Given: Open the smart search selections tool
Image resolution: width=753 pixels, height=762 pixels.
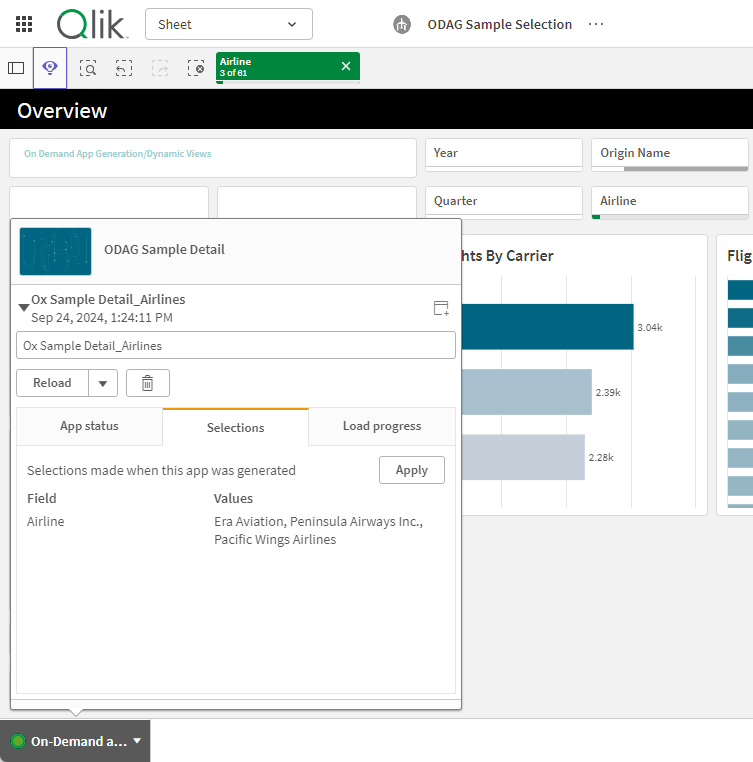Looking at the screenshot, I should click(x=88, y=68).
